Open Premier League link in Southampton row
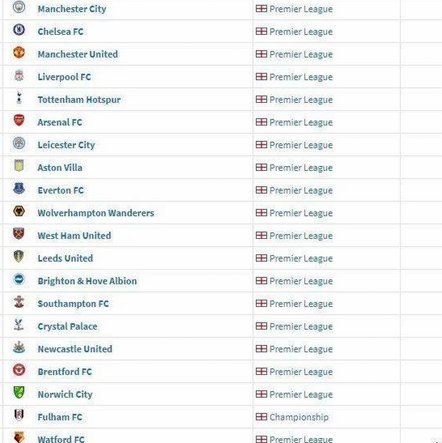The width and height of the screenshot is (442, 443). tap(301, 304)
